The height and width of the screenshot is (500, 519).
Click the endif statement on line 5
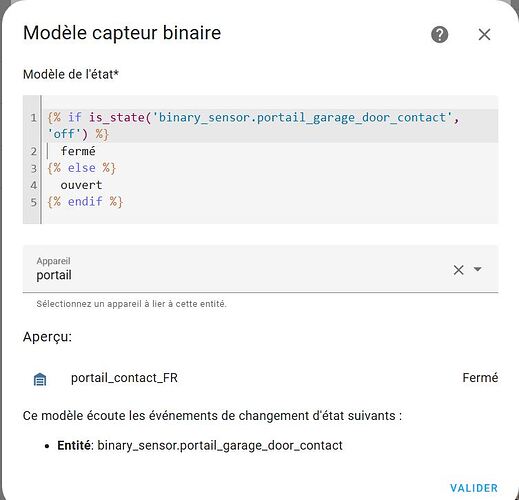coord(85,202)
